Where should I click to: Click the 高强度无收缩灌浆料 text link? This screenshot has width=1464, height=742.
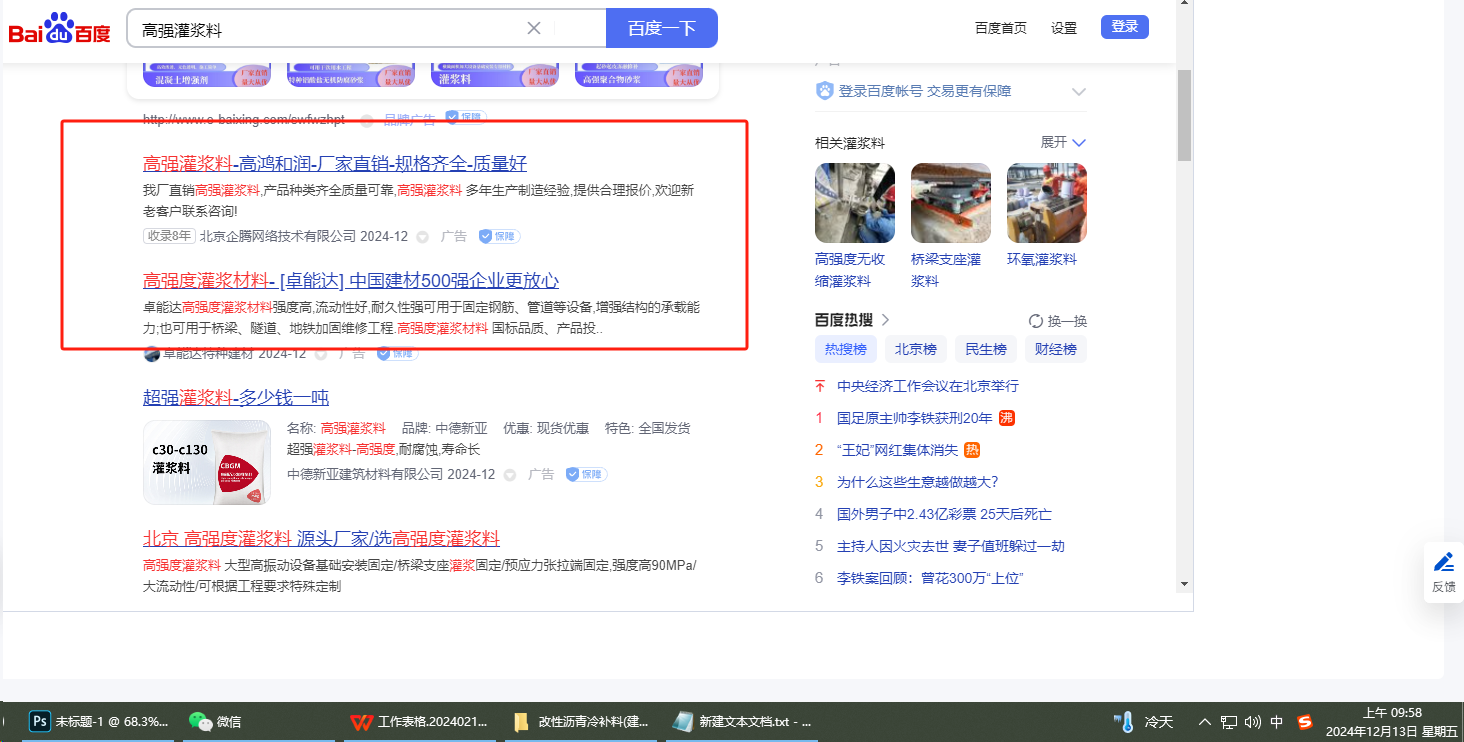[x=850, y=270]
